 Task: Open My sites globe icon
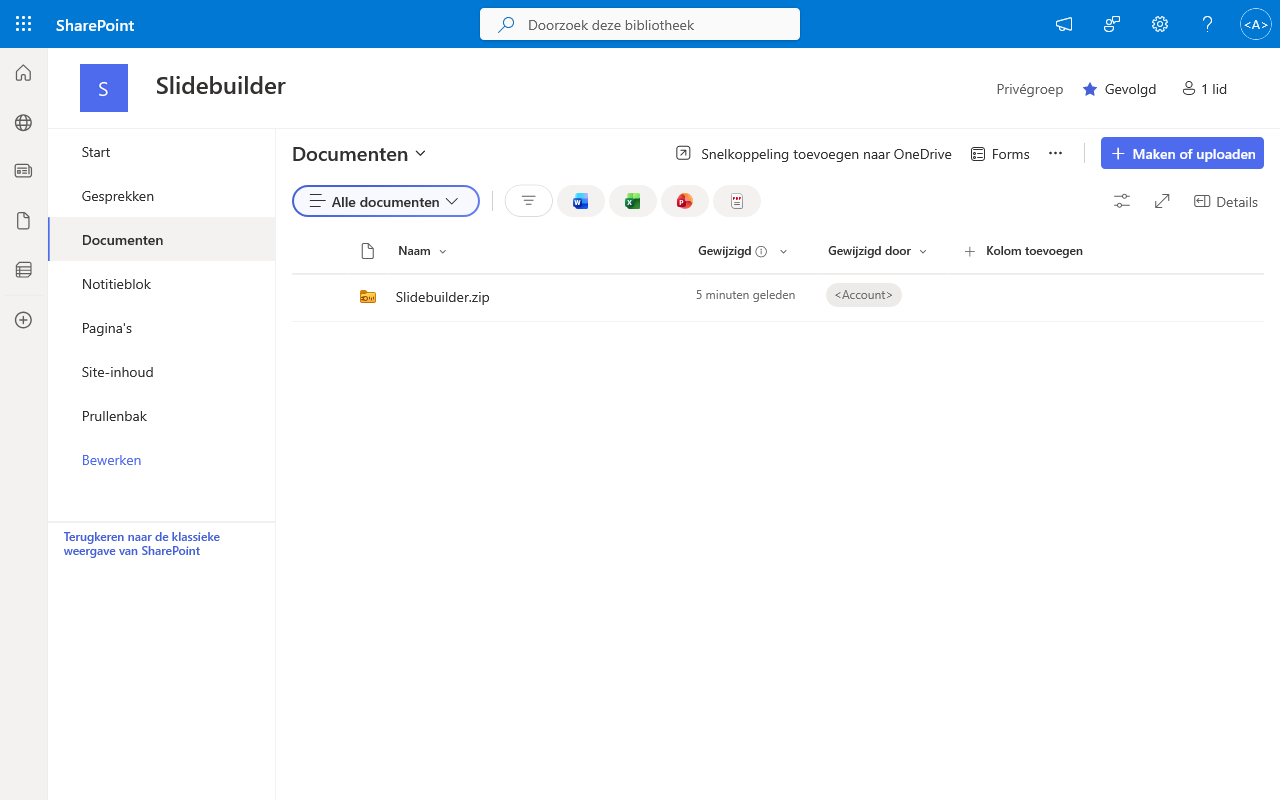[23, 123]
